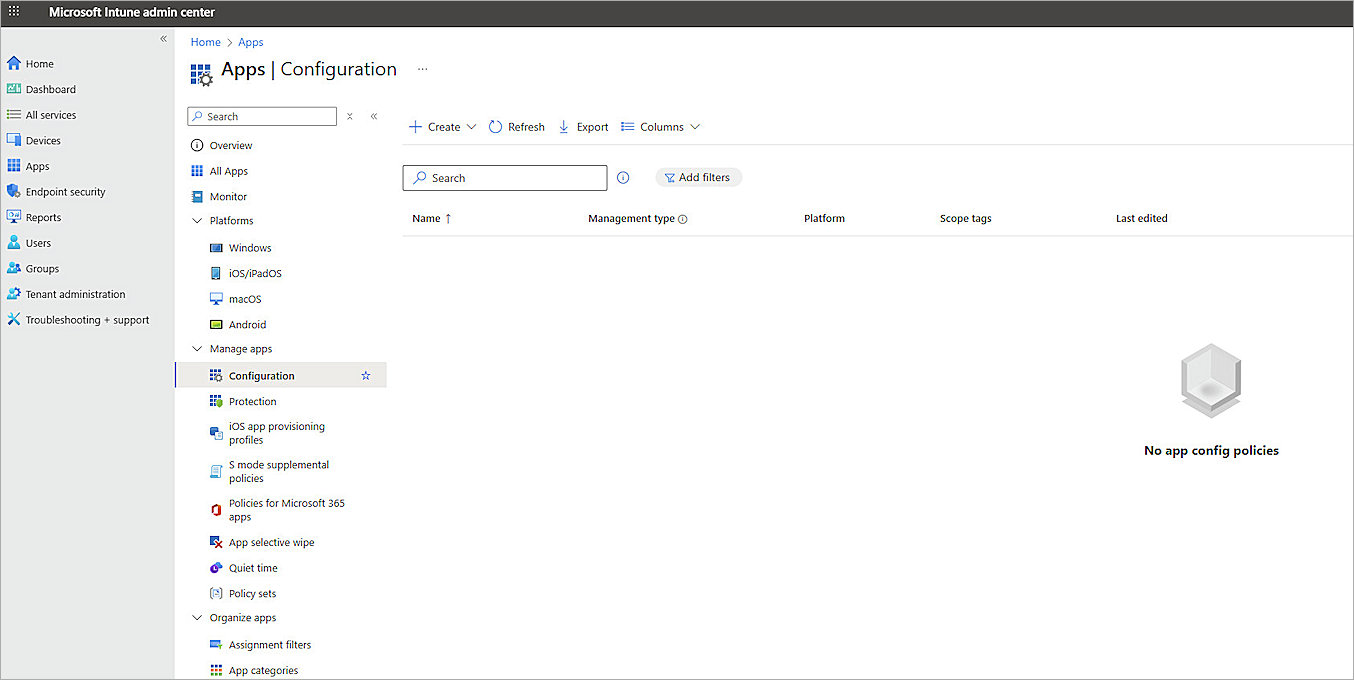Screen dimensions: 1354x680
Task: Click the Reports icon in left navigation
Action: [x=14, y=217]
